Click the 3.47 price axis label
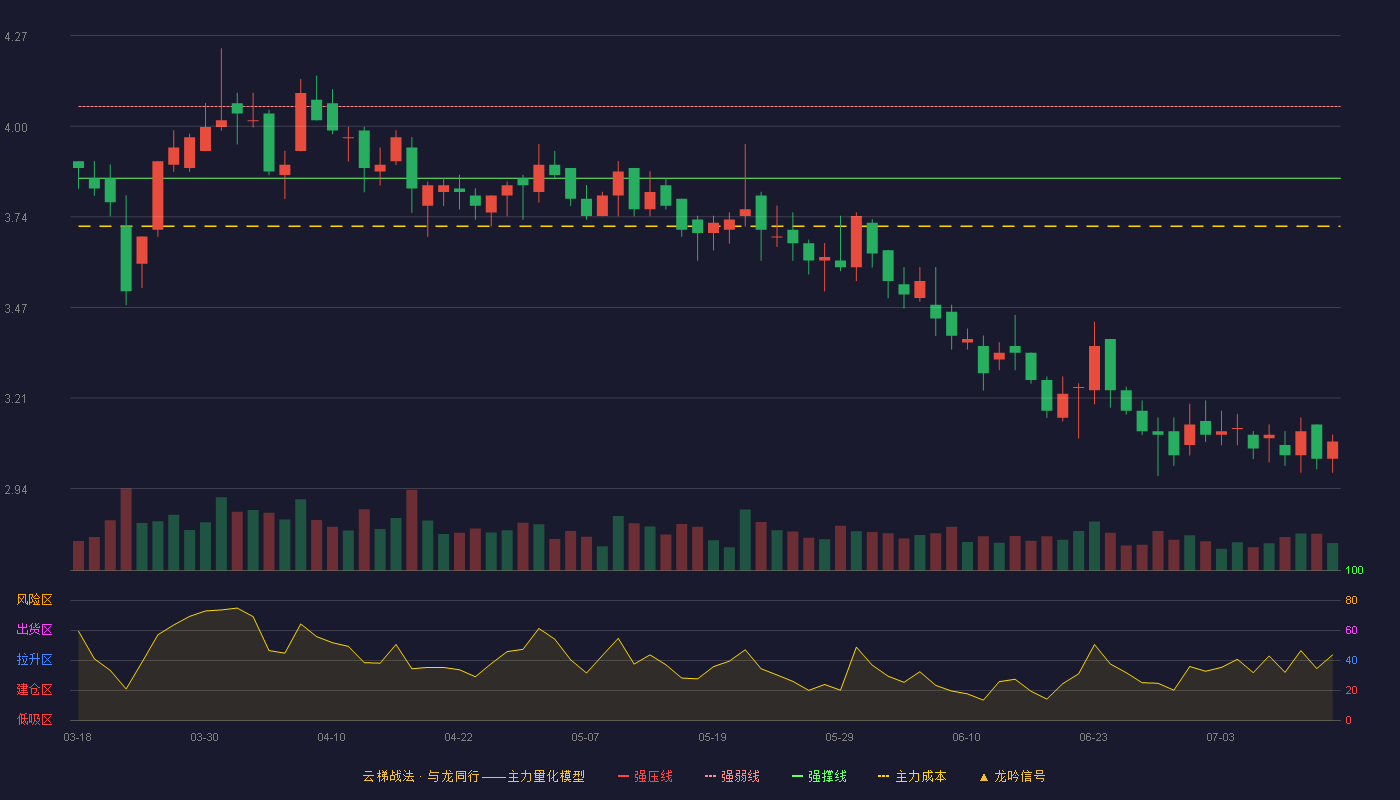 [16, 309]
